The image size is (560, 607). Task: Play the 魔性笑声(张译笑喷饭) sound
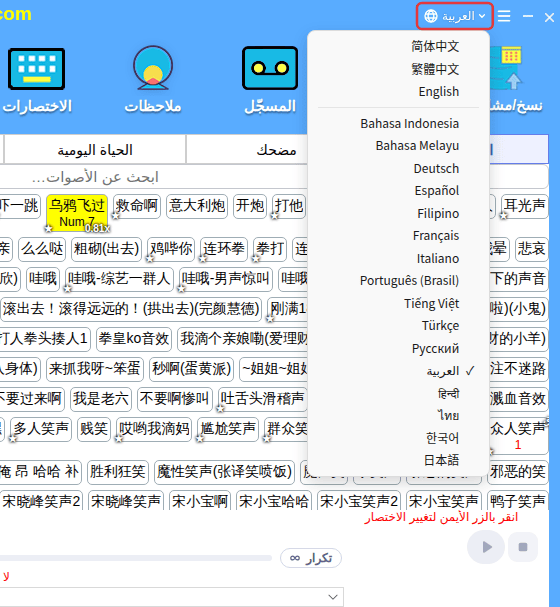pos(224,473)
